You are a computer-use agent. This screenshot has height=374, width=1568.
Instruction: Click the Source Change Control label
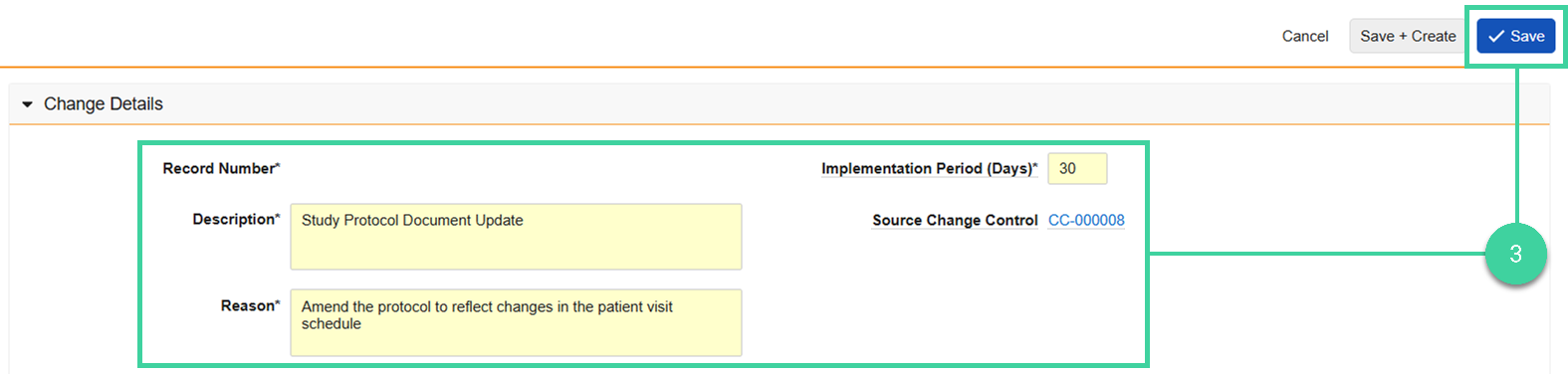point(955,221)
